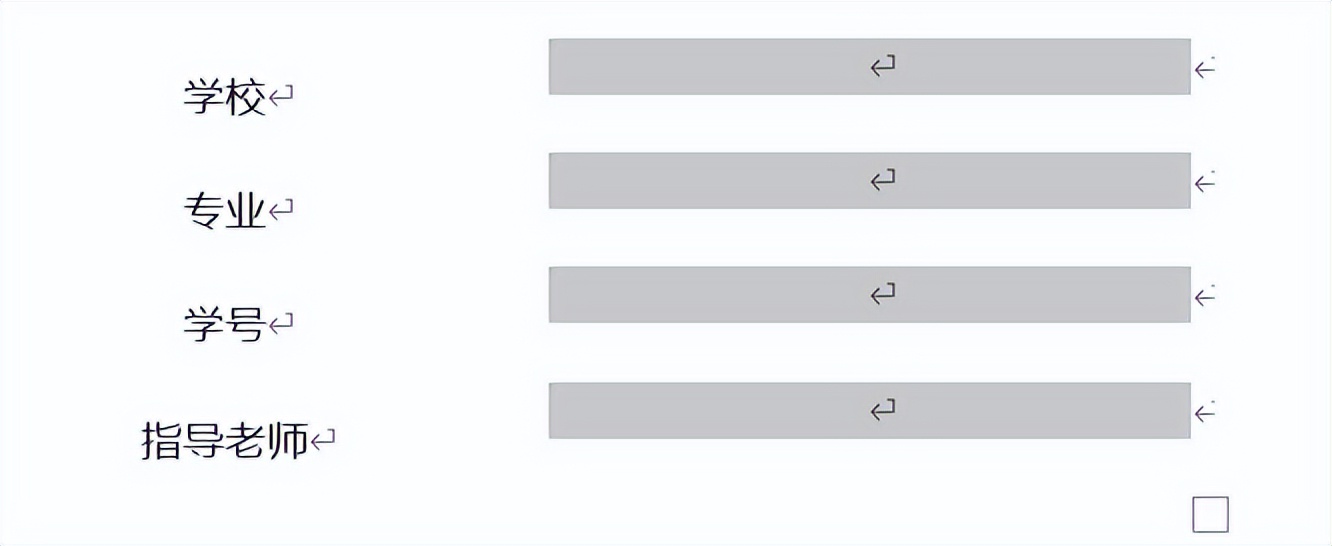1332x546 pixels.
Task: Click the 指导老师 label text
Action: tap(224, 441)
